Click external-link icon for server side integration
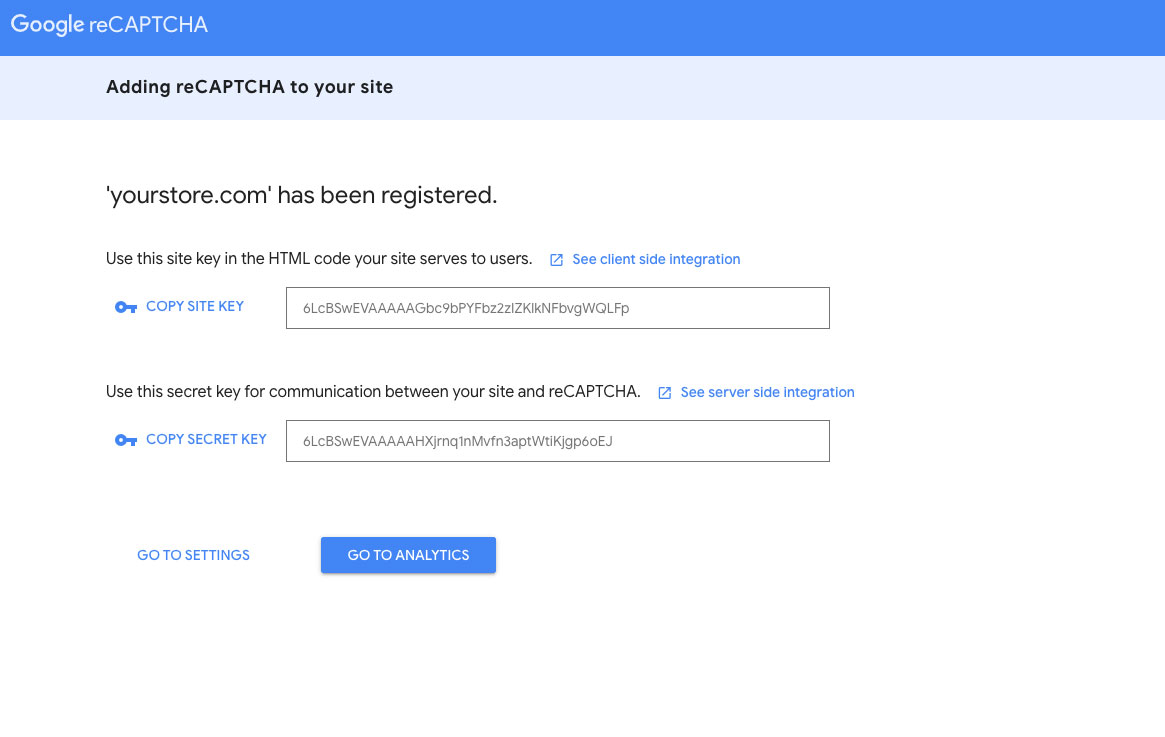The width and height of the screenshot is (1165, 737). point(665,393)
